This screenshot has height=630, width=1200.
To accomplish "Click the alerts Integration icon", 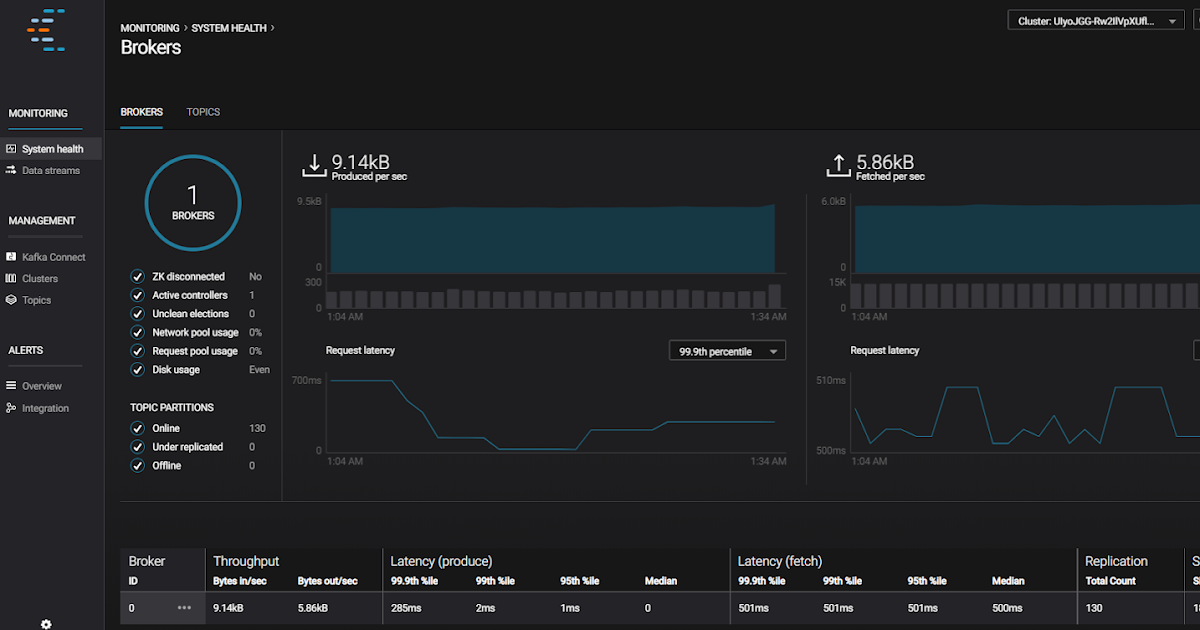I will click(x=12, y=408).
